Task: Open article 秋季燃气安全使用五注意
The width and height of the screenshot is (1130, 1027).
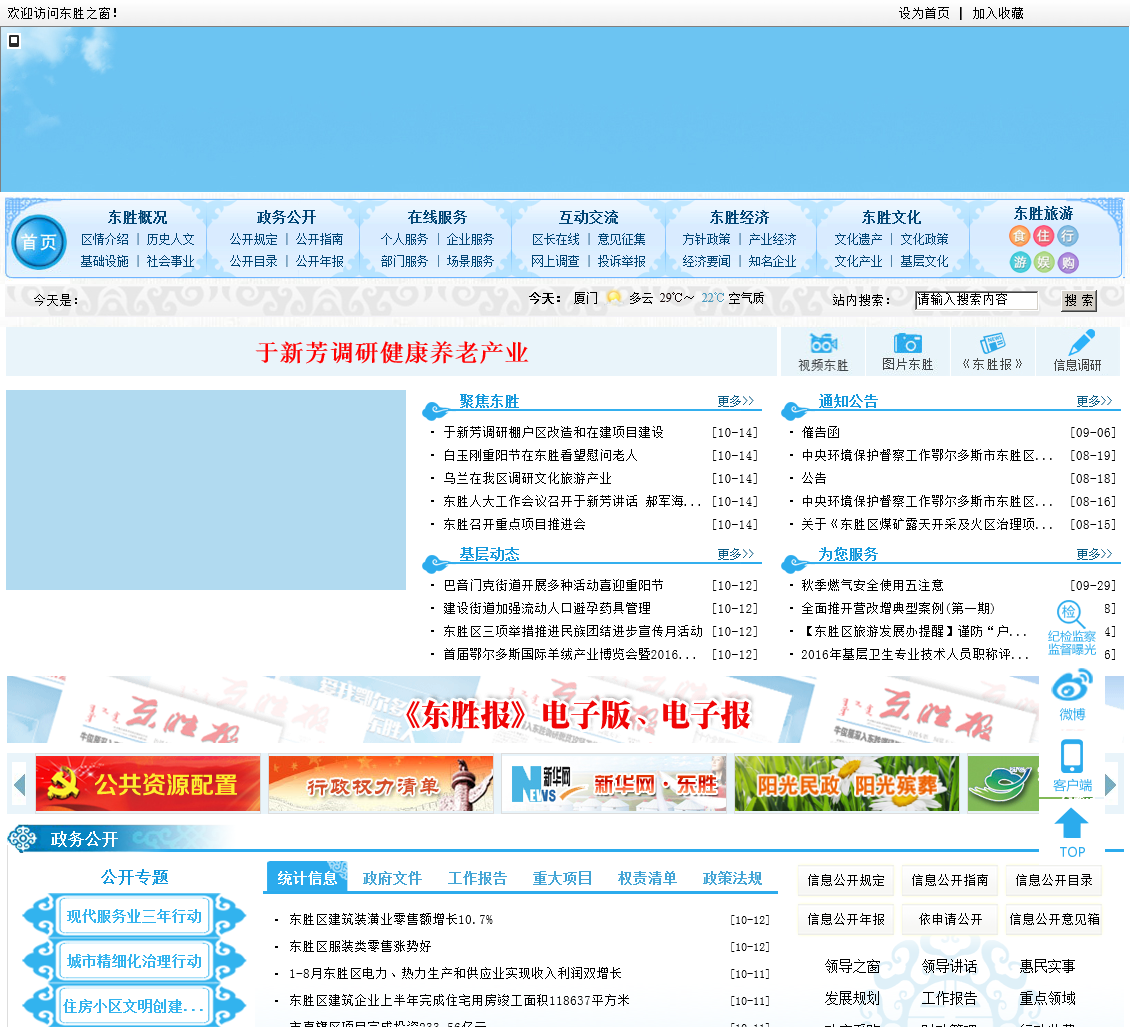Action: click(x=873, y=585)
